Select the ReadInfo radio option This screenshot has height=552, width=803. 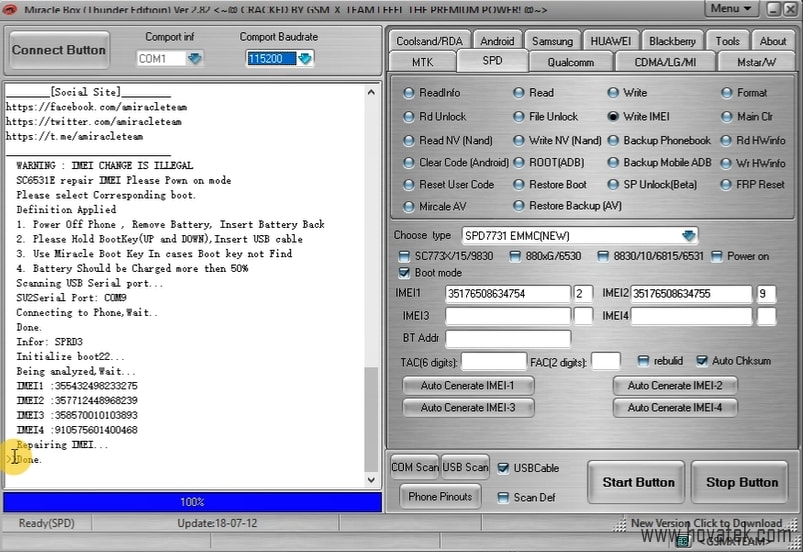click(409, 93)
